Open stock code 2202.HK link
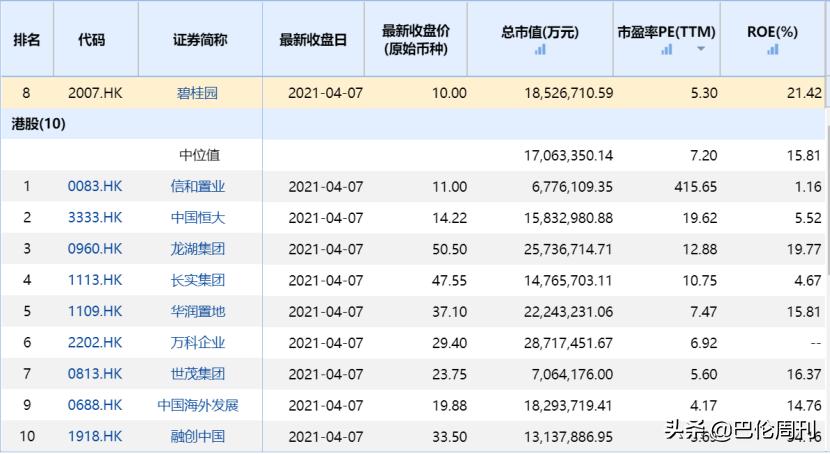 pos(95,342)
